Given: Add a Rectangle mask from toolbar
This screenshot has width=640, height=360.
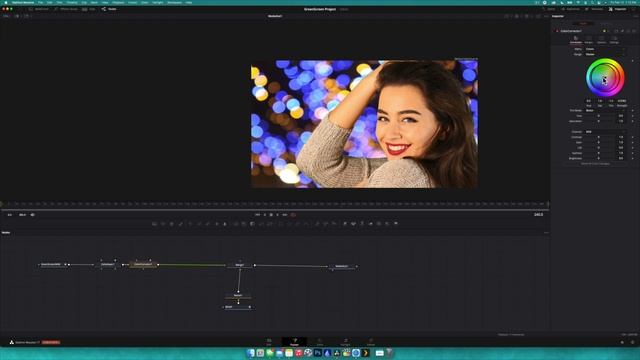Looking at the screenshot, I should [280, 224].
